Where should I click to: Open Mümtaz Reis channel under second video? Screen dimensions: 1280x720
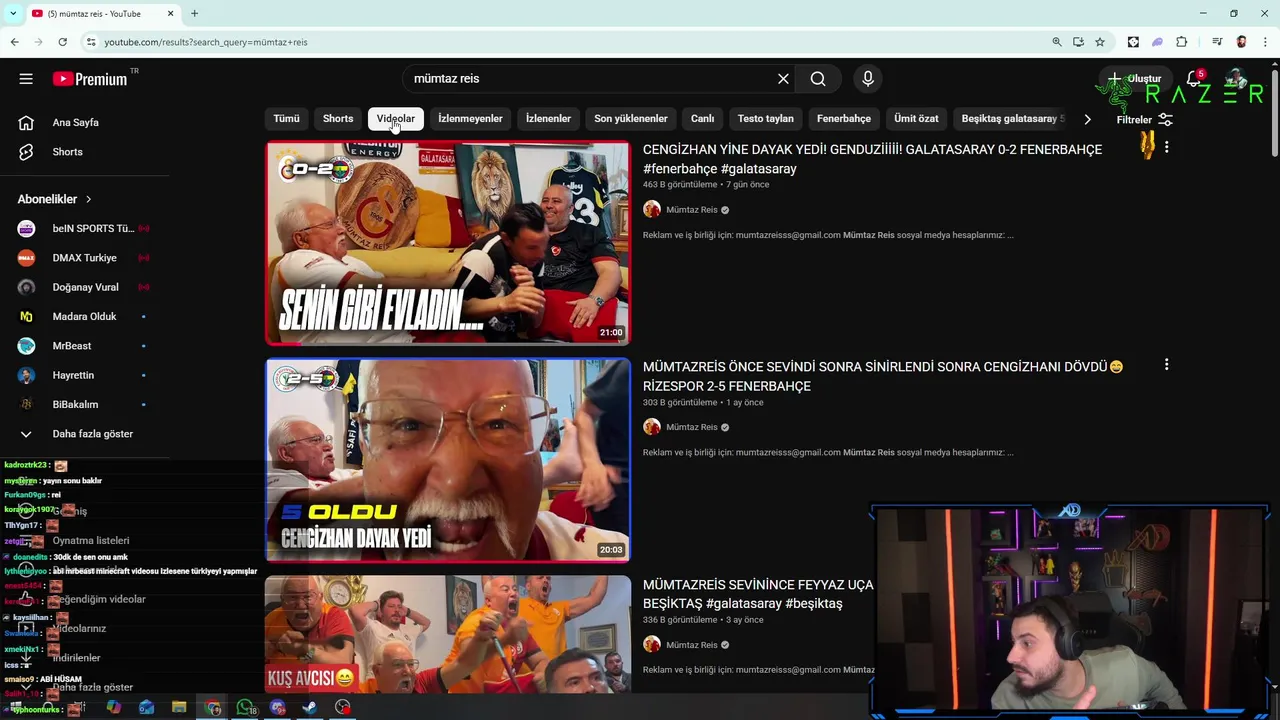click(x=692, y=427)
